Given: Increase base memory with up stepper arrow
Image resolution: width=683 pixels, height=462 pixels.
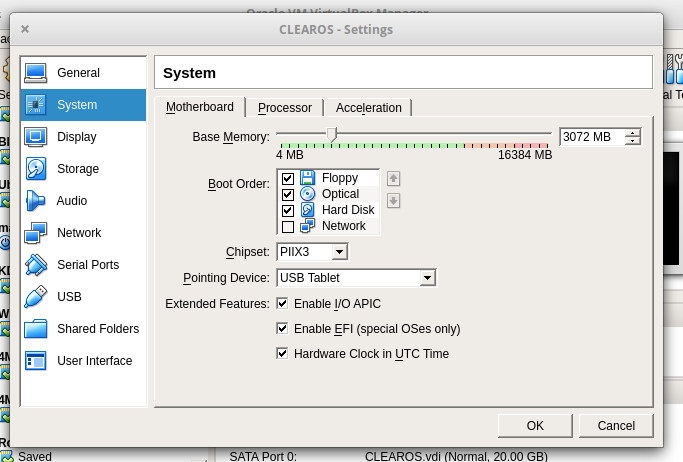Looking at the screenshot, I should (x=632, y=133).
